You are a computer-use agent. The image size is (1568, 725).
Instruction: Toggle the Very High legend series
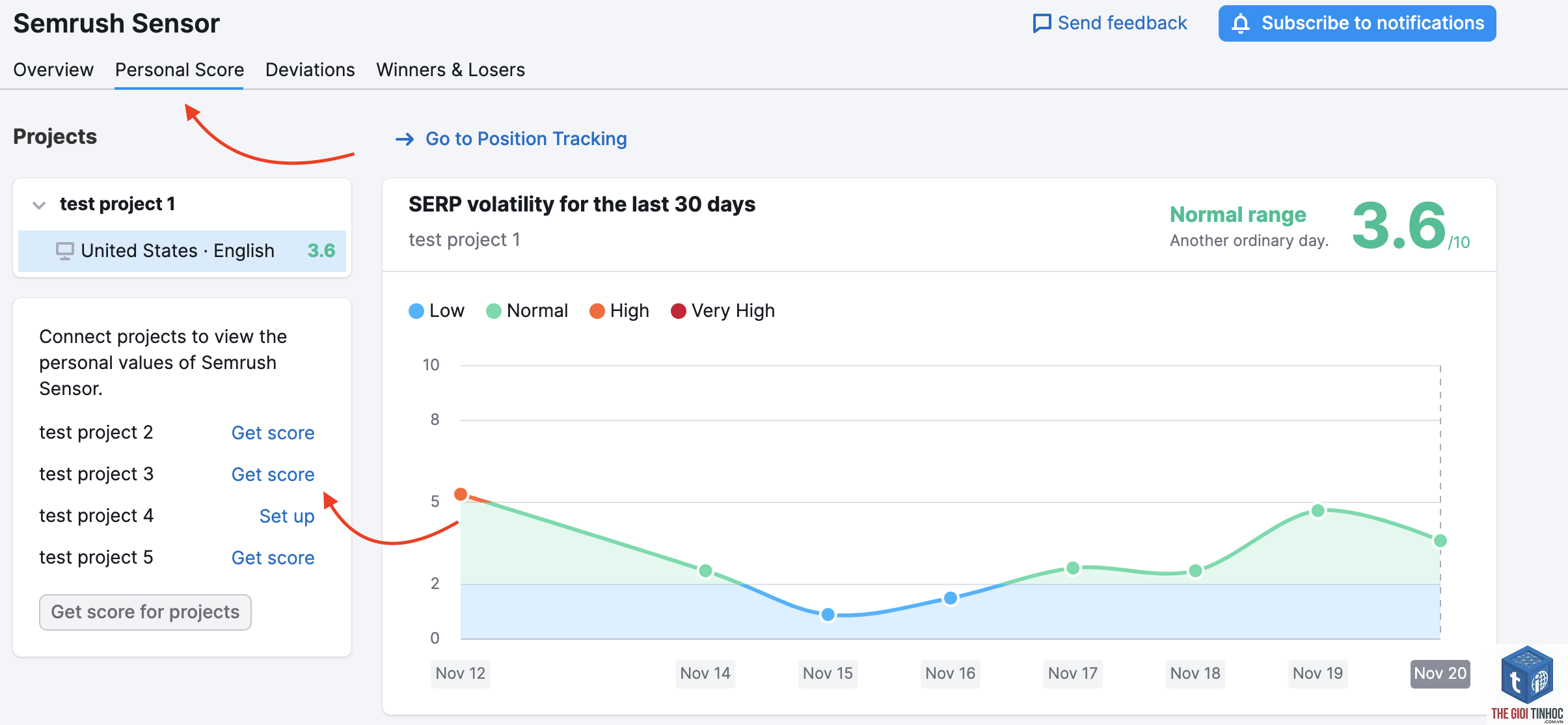coord(723,311)
